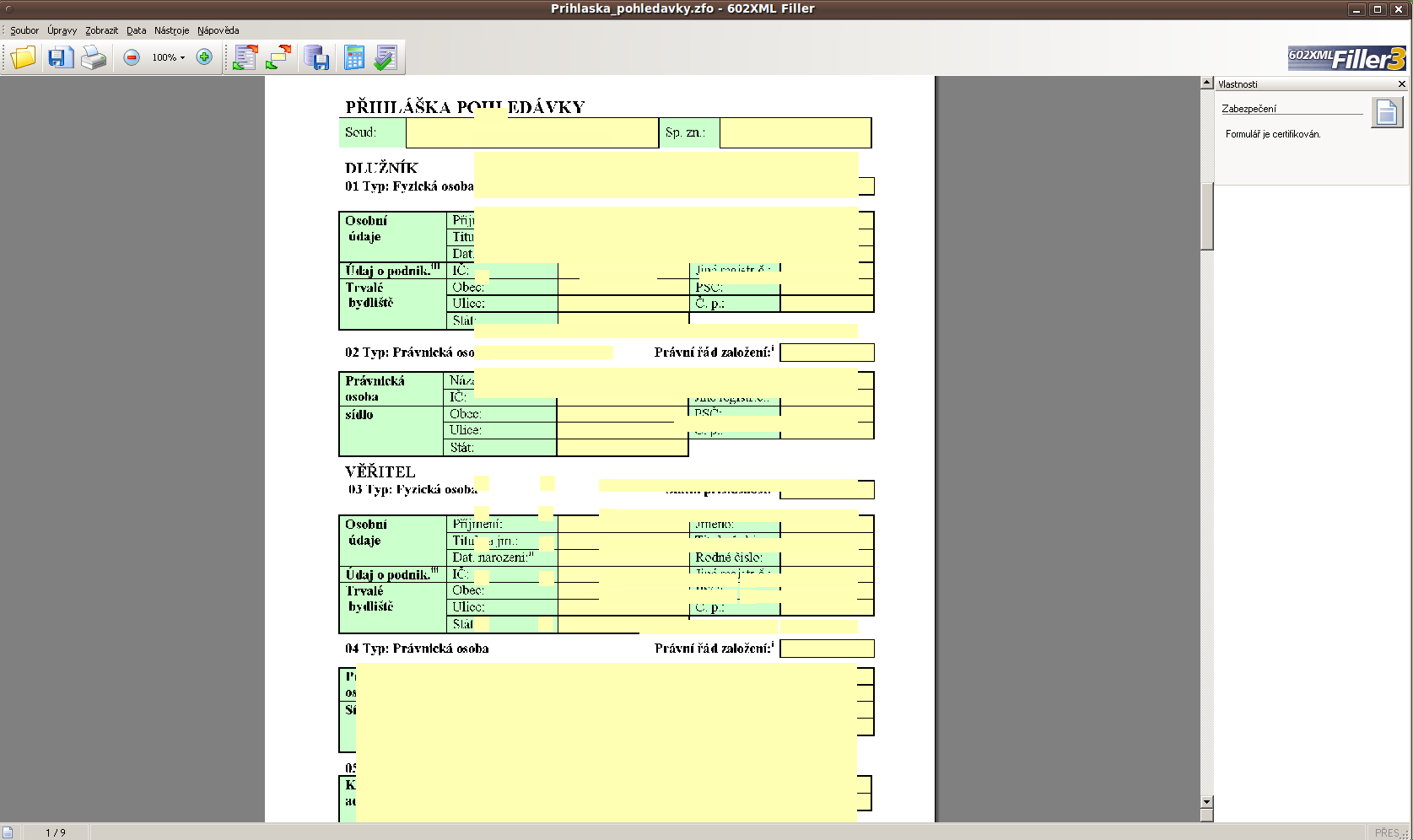
Task: Click the Zabezpečení label in properties panel
Action: coord(1249,109)
